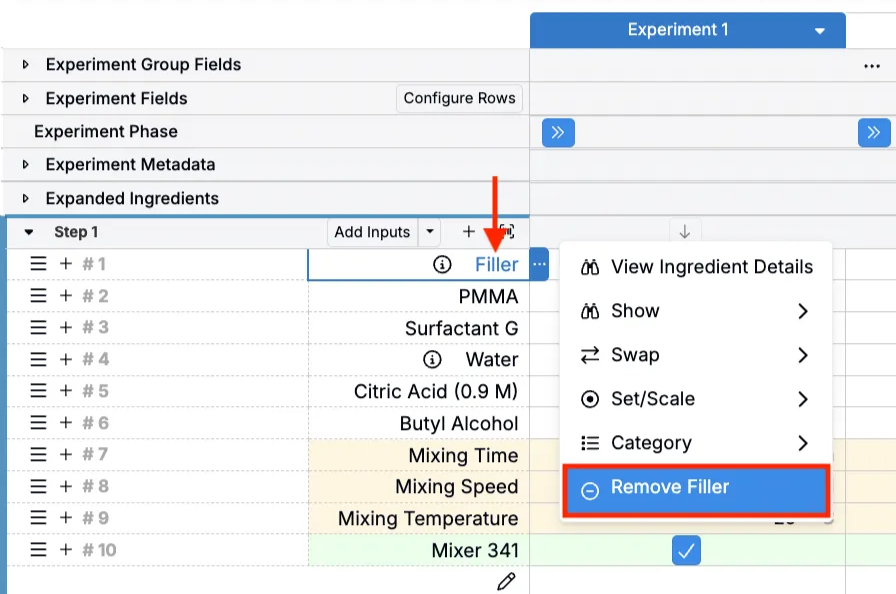Click the three-dot button next to Filler
Viewport: 896px width, 594px height.
point(540,265)
